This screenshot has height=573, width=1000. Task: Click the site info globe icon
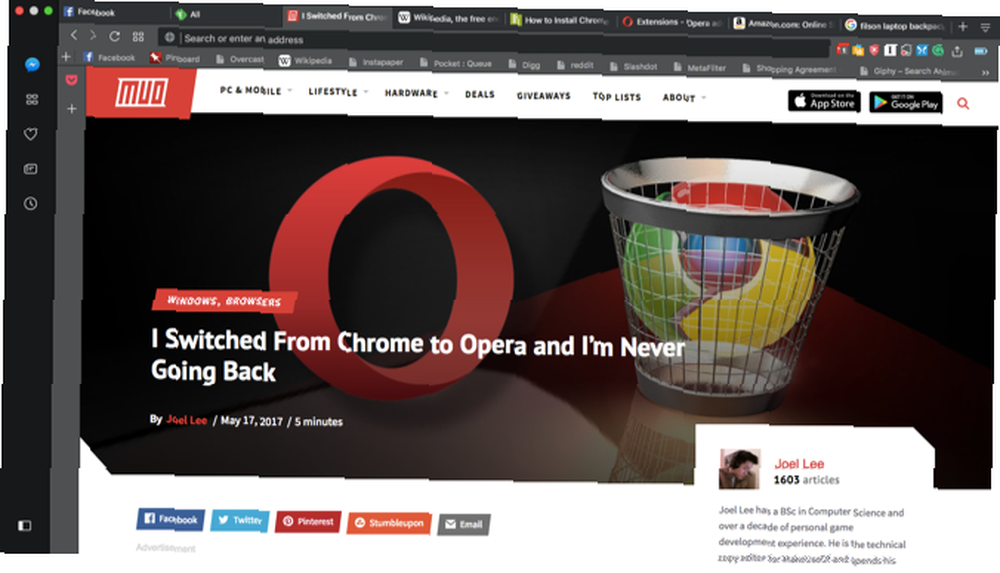point(170,38)
